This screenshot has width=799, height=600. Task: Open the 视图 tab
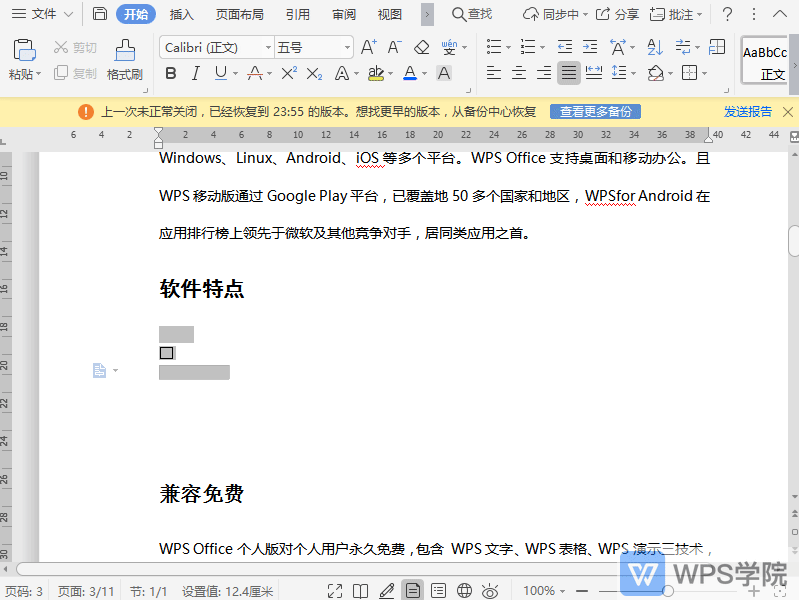390,14
